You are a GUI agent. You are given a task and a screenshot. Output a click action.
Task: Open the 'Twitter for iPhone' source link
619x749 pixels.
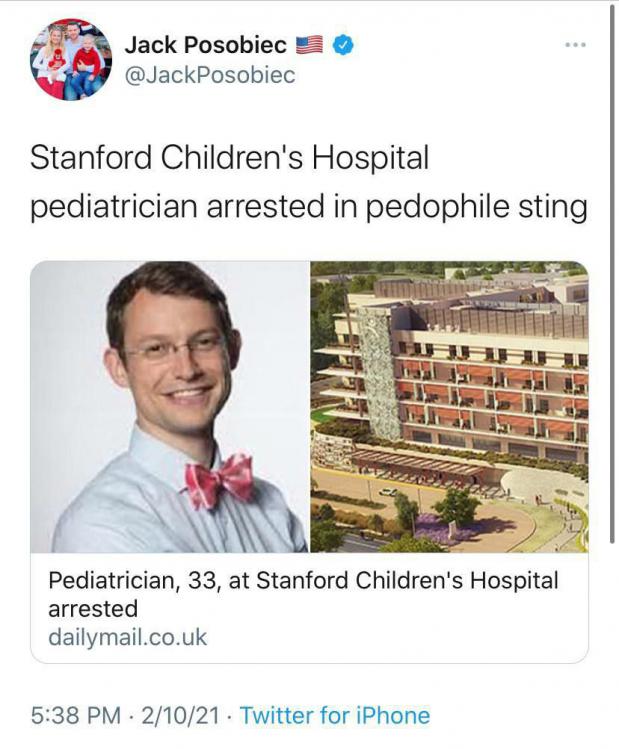(335, 715)
